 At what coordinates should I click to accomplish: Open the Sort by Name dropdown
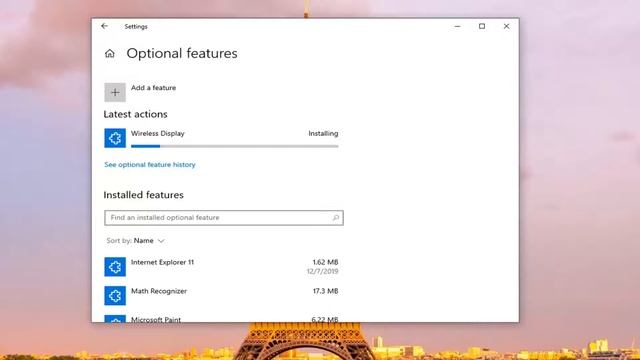pos(136,241)
